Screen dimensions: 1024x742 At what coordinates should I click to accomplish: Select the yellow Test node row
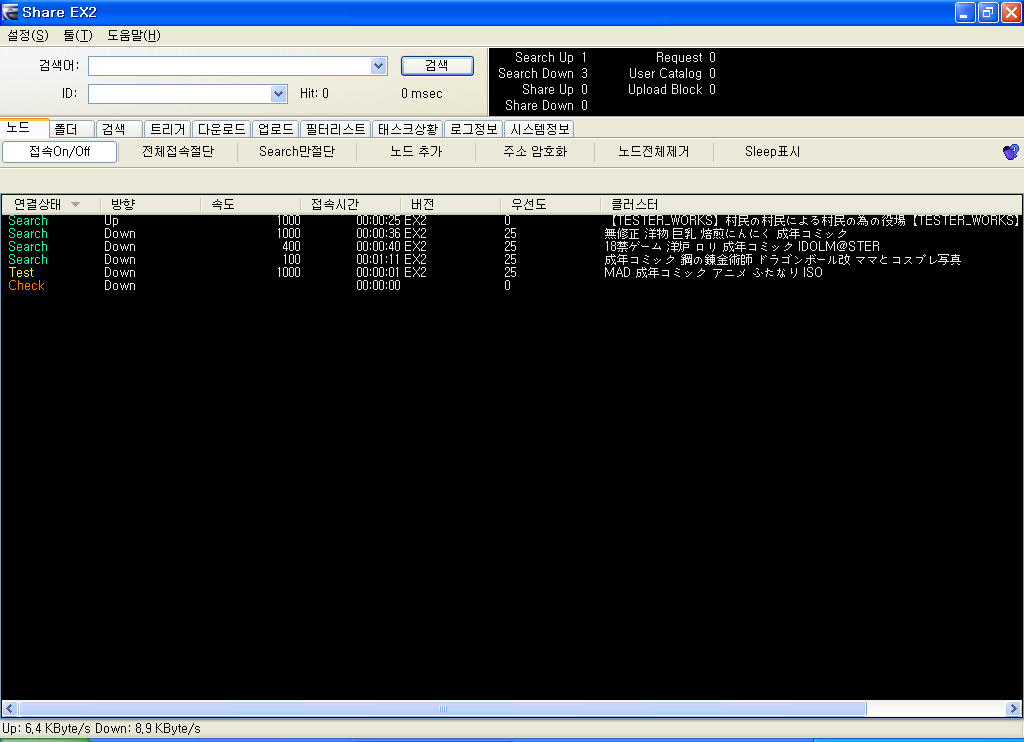(512, 272)
